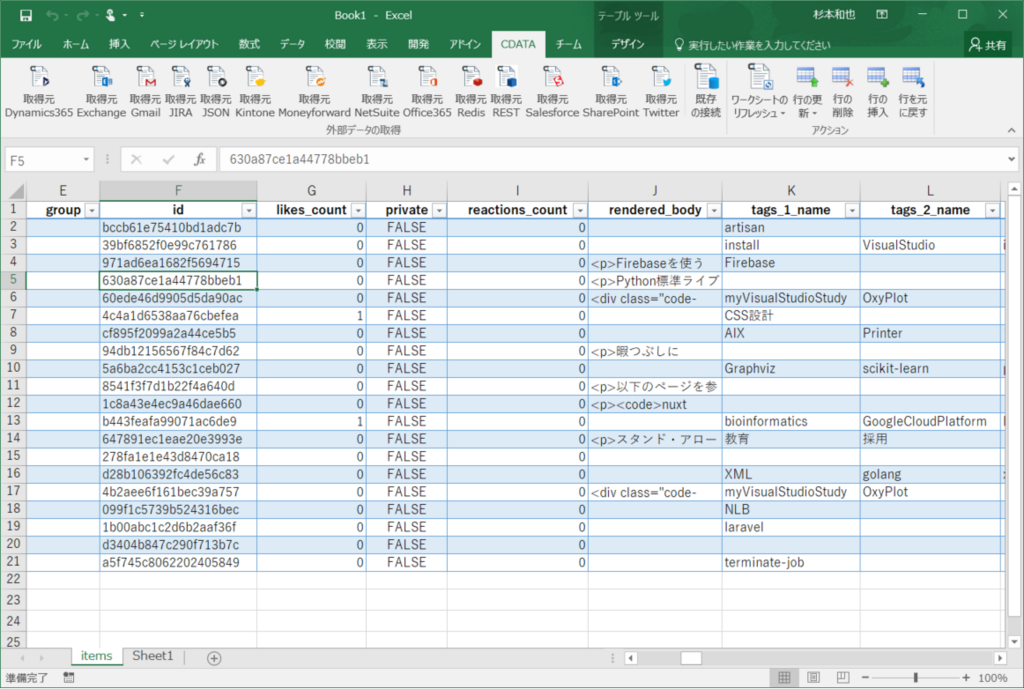This screenshot has width=1024, height=689.
Task: Switch to the Formulas (数式) ribbon tab
Action: click(x=249, y=44)
